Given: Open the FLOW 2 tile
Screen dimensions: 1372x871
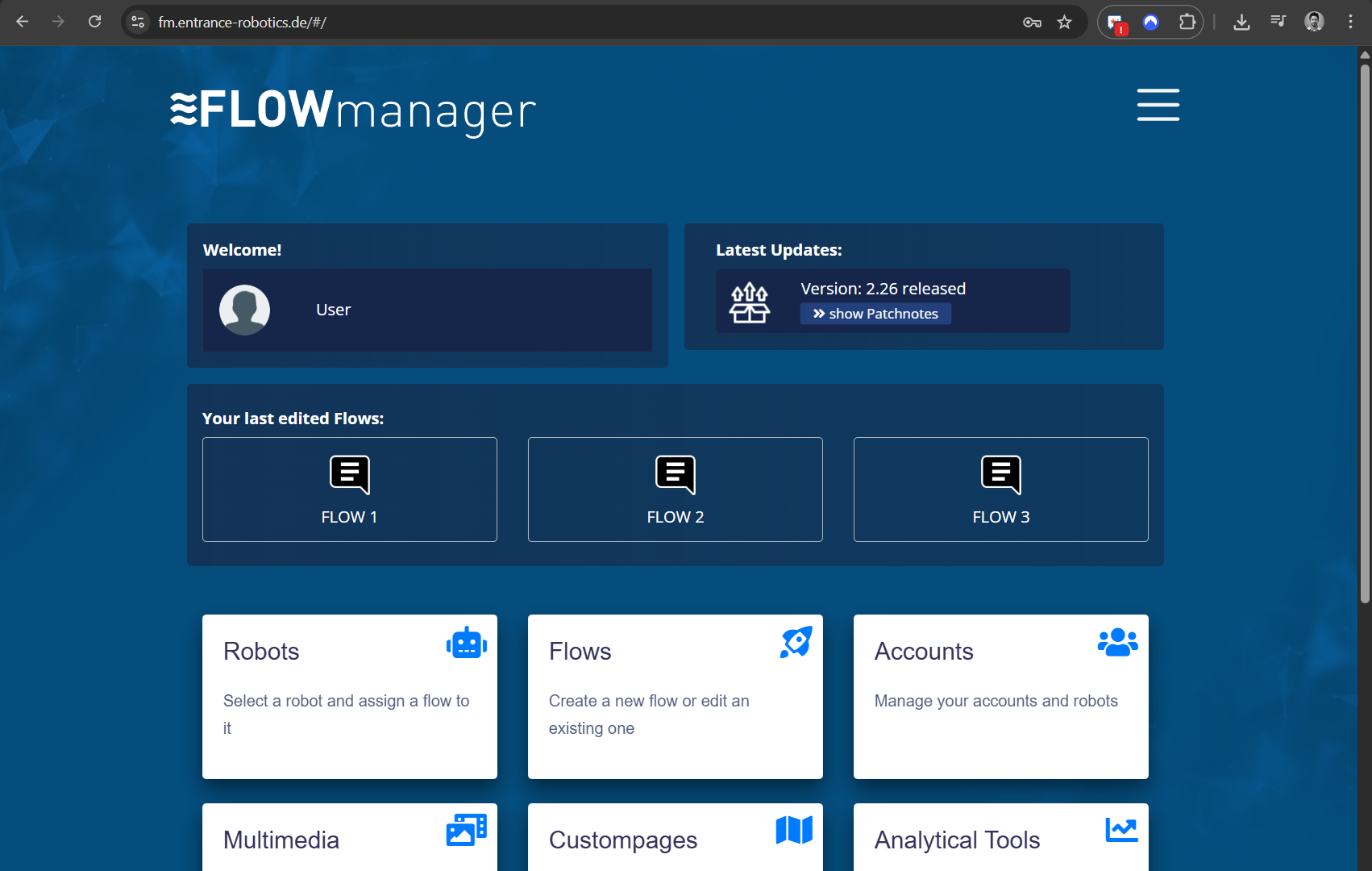Looking at the screenshot, I should [x=675, y=490].
